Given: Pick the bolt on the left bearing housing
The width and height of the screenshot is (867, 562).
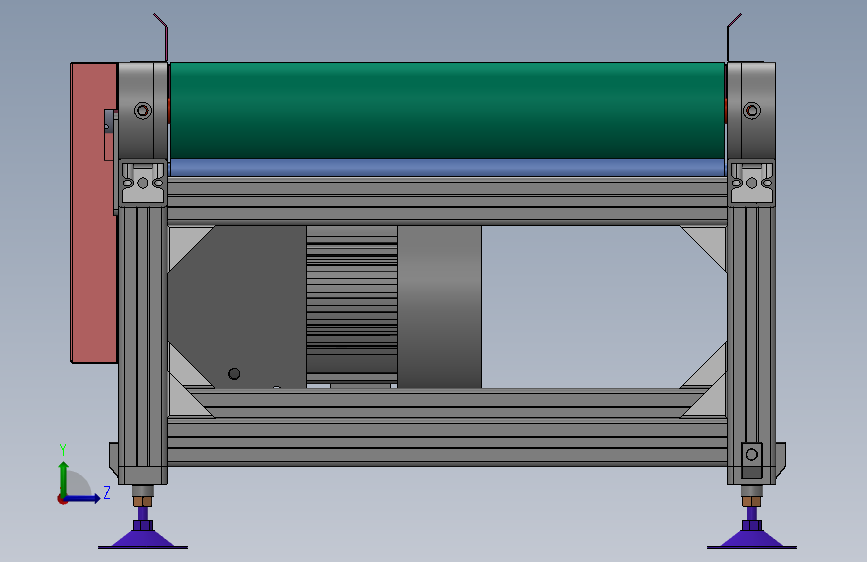Looking at the screenshot, I should pyautogui.click(x=143, y=111).
